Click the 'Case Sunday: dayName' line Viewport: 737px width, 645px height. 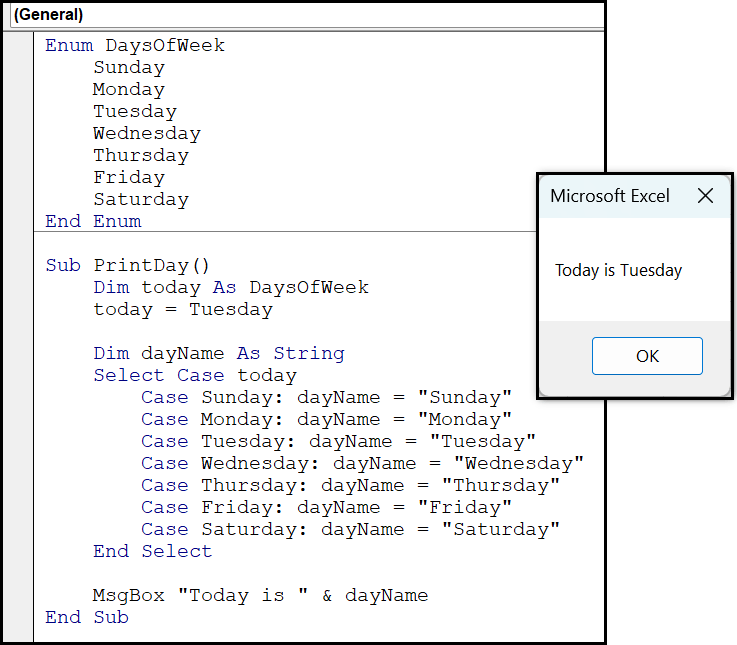(x=327, y=397)
